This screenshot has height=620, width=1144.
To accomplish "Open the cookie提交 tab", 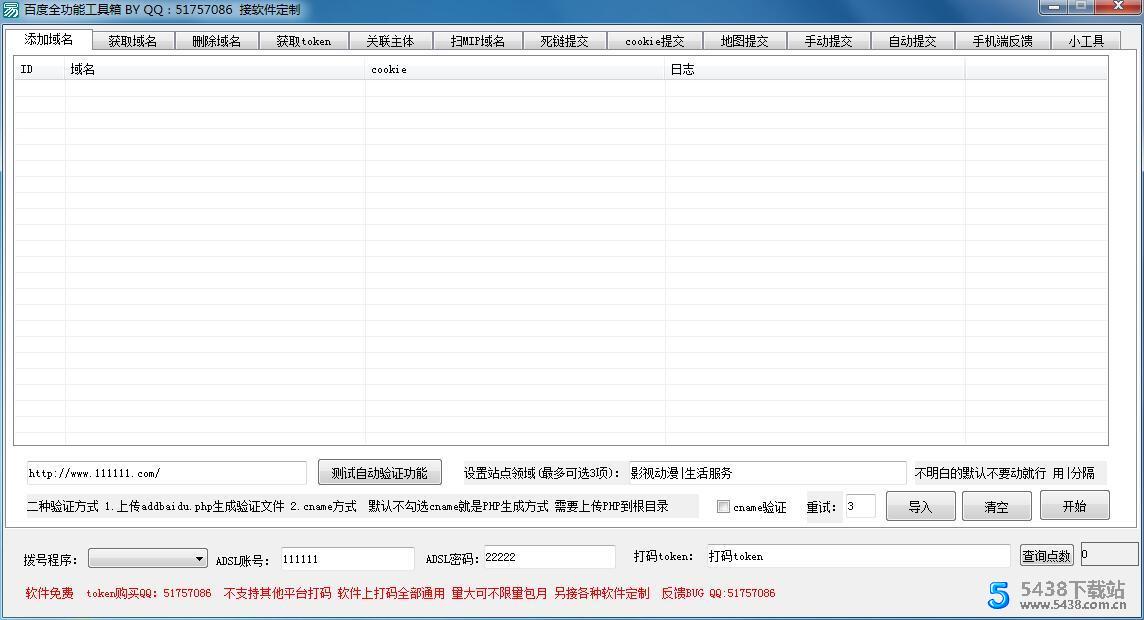I will [x=656, y=41].
